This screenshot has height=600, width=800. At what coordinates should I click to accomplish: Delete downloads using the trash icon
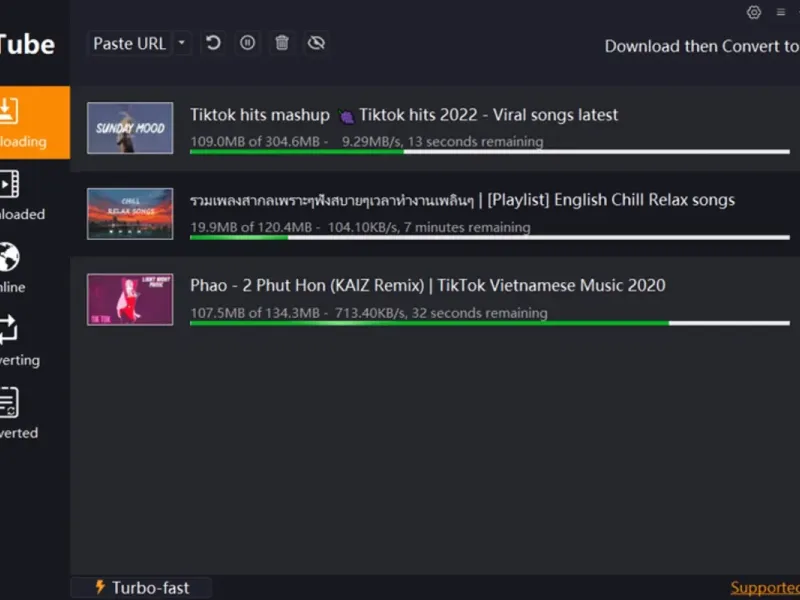coord(282,43)
